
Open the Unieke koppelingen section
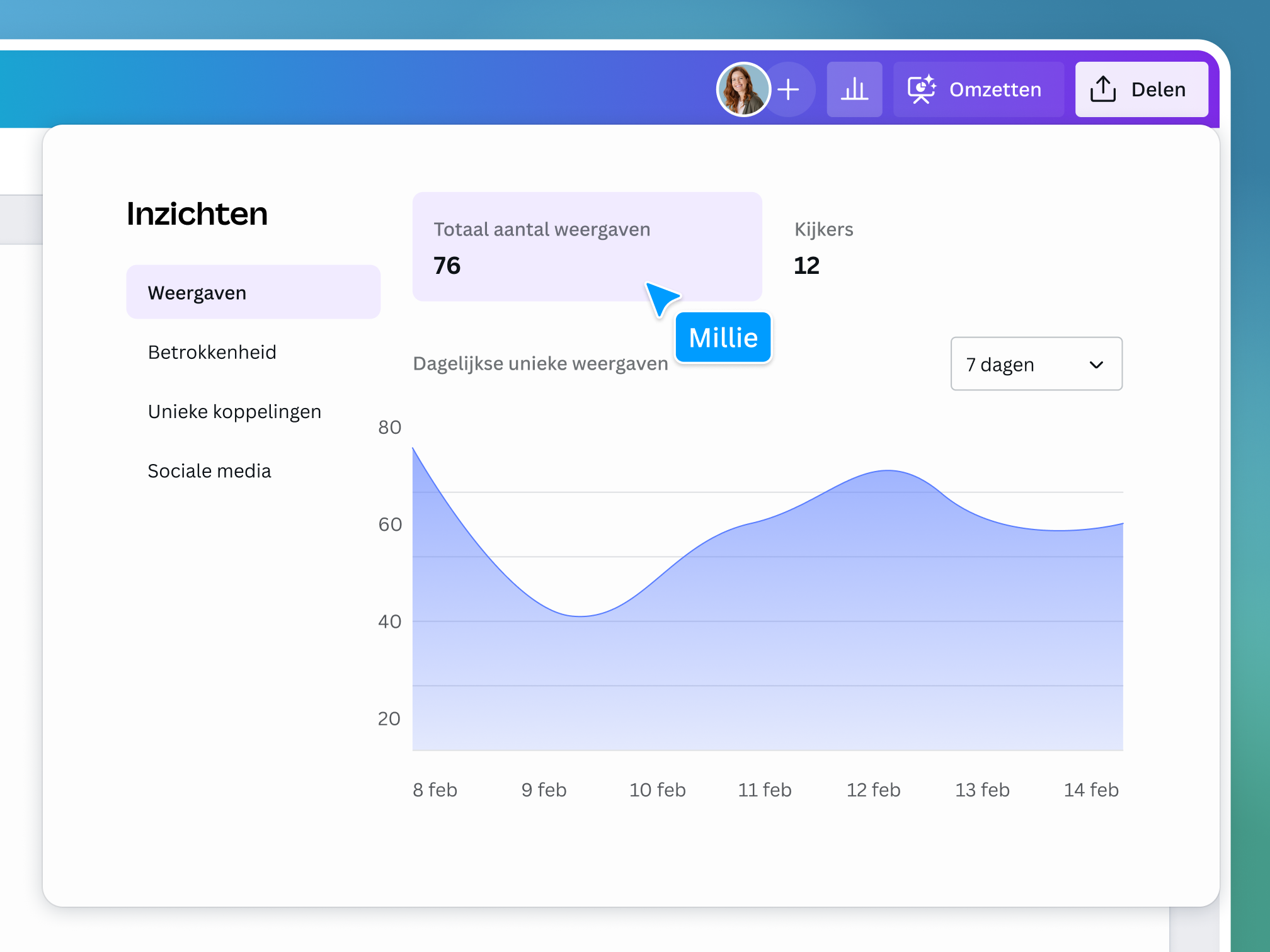(x=234, y=411)
